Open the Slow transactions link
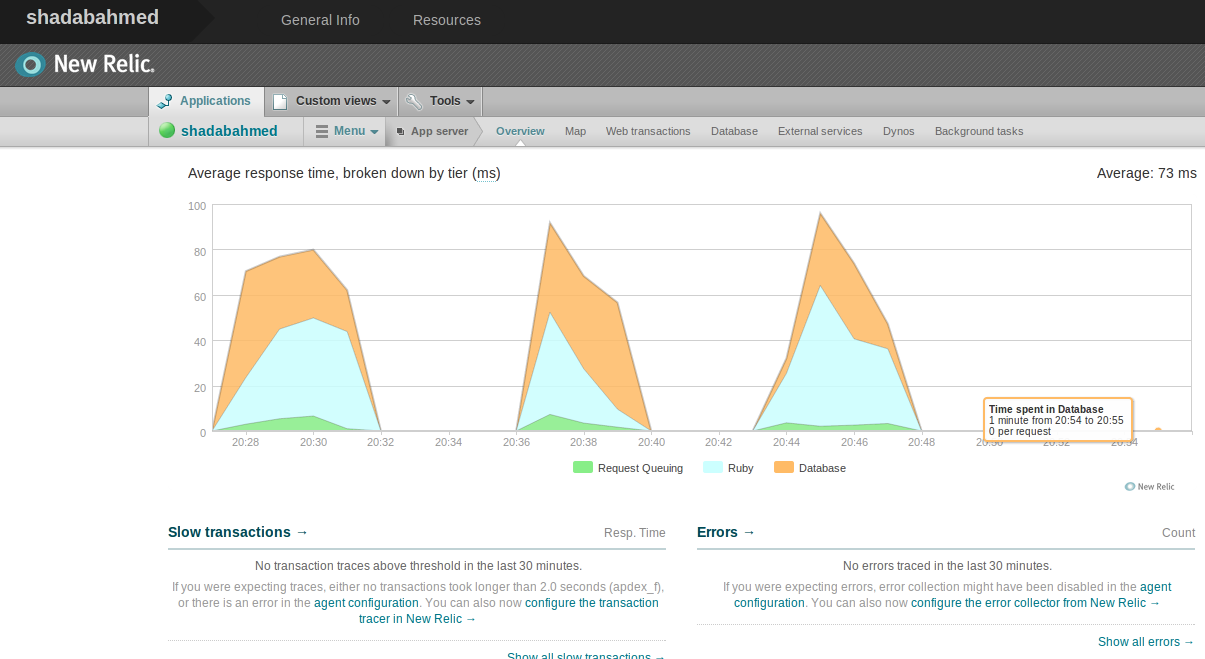Image resolution: width=1205 pixels, height=659 pixels. (x=238, y=532)
